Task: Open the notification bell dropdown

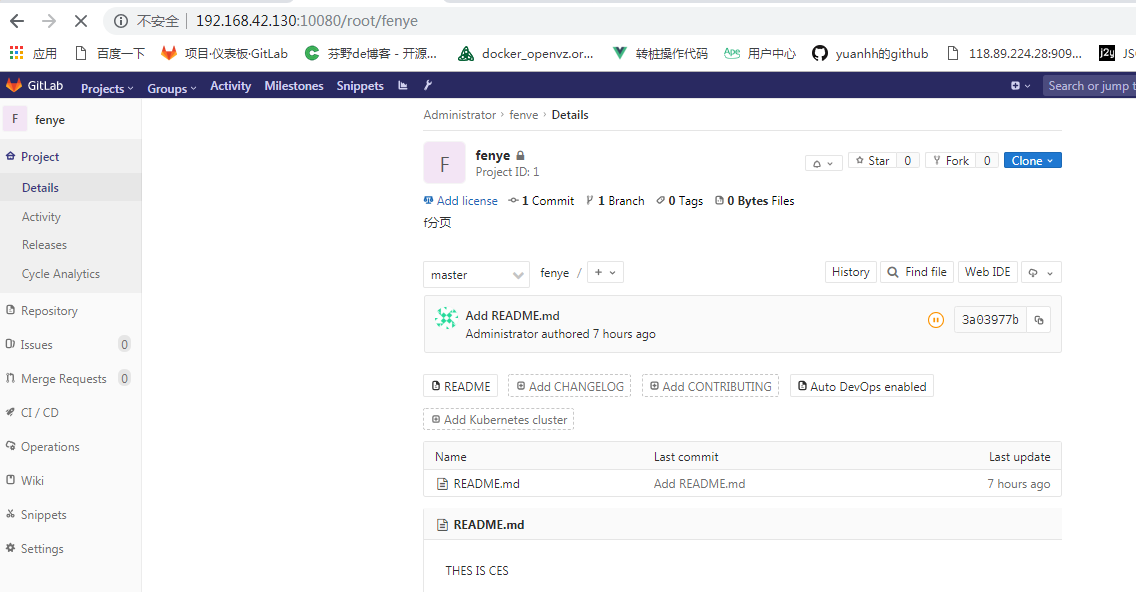Action: point(823,163)
